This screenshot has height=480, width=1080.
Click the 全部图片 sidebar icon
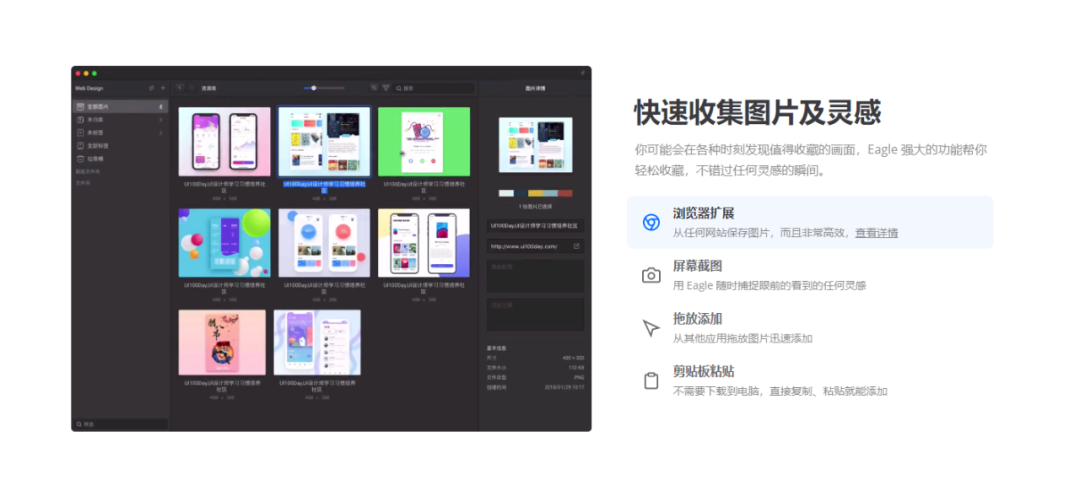click(x=80, y=107)
